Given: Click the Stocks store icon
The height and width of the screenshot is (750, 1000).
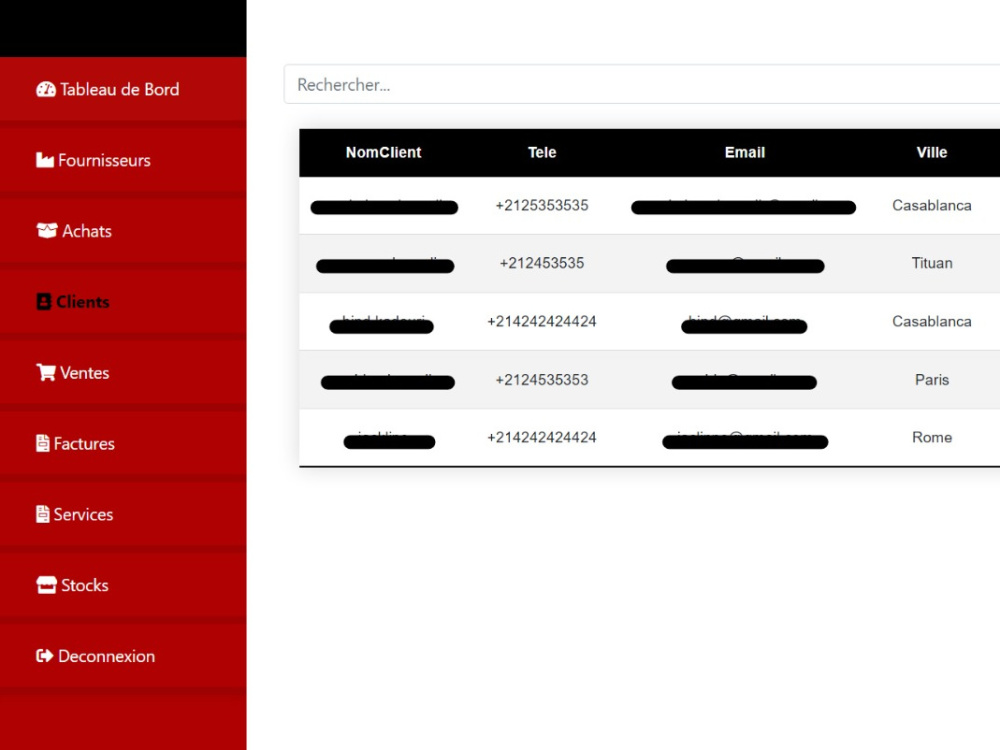Looking at the screenshot, I should coord(47,585).
